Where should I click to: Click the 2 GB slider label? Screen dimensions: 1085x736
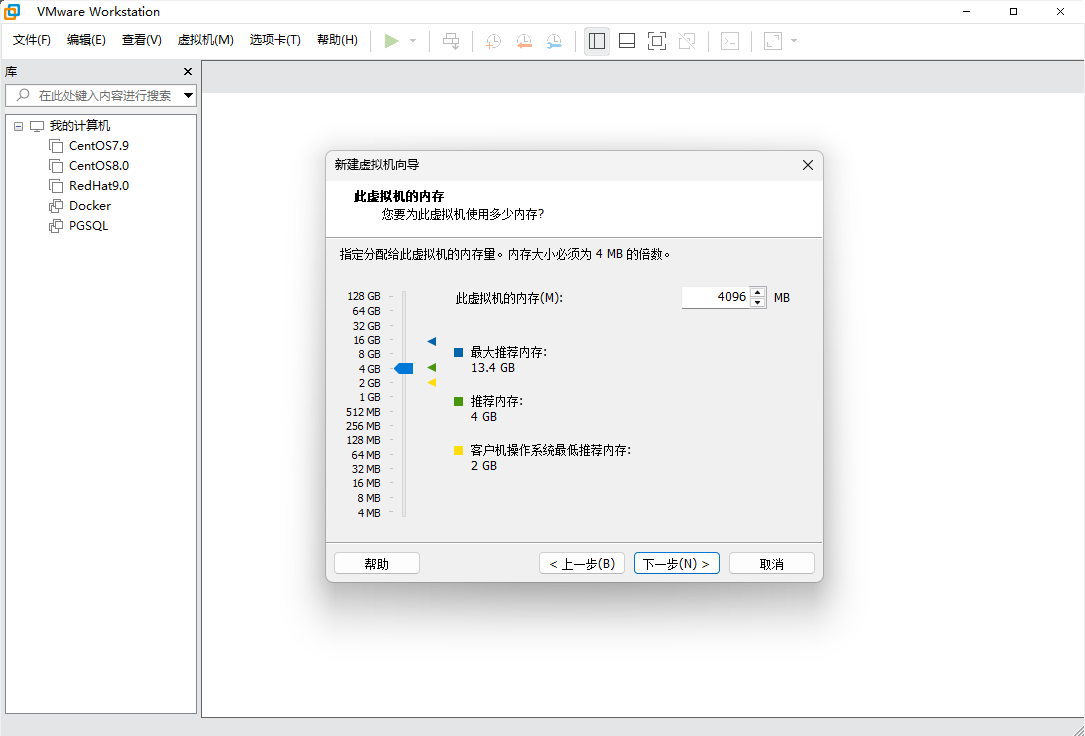pyautogui.click(x=370, y=383)
